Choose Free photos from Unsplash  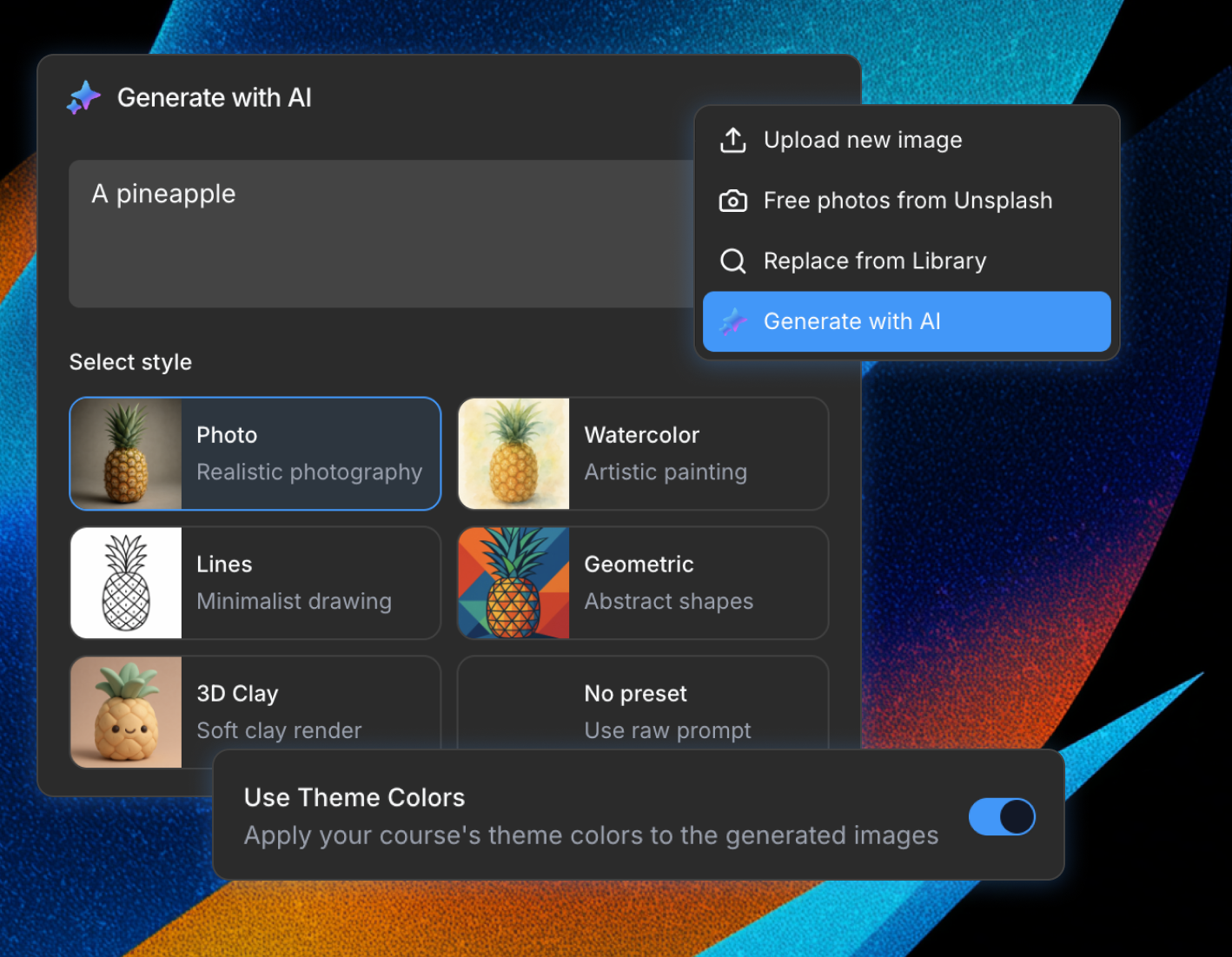(x=907, y=201)
